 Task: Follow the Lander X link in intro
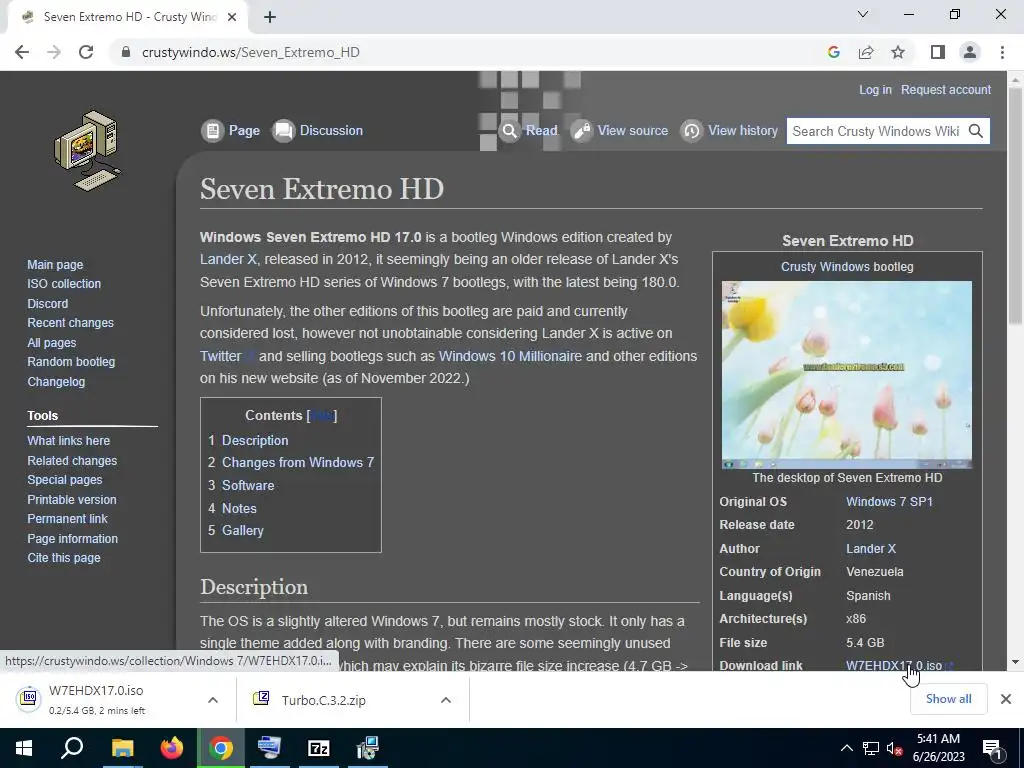click(x=228, y=259)
